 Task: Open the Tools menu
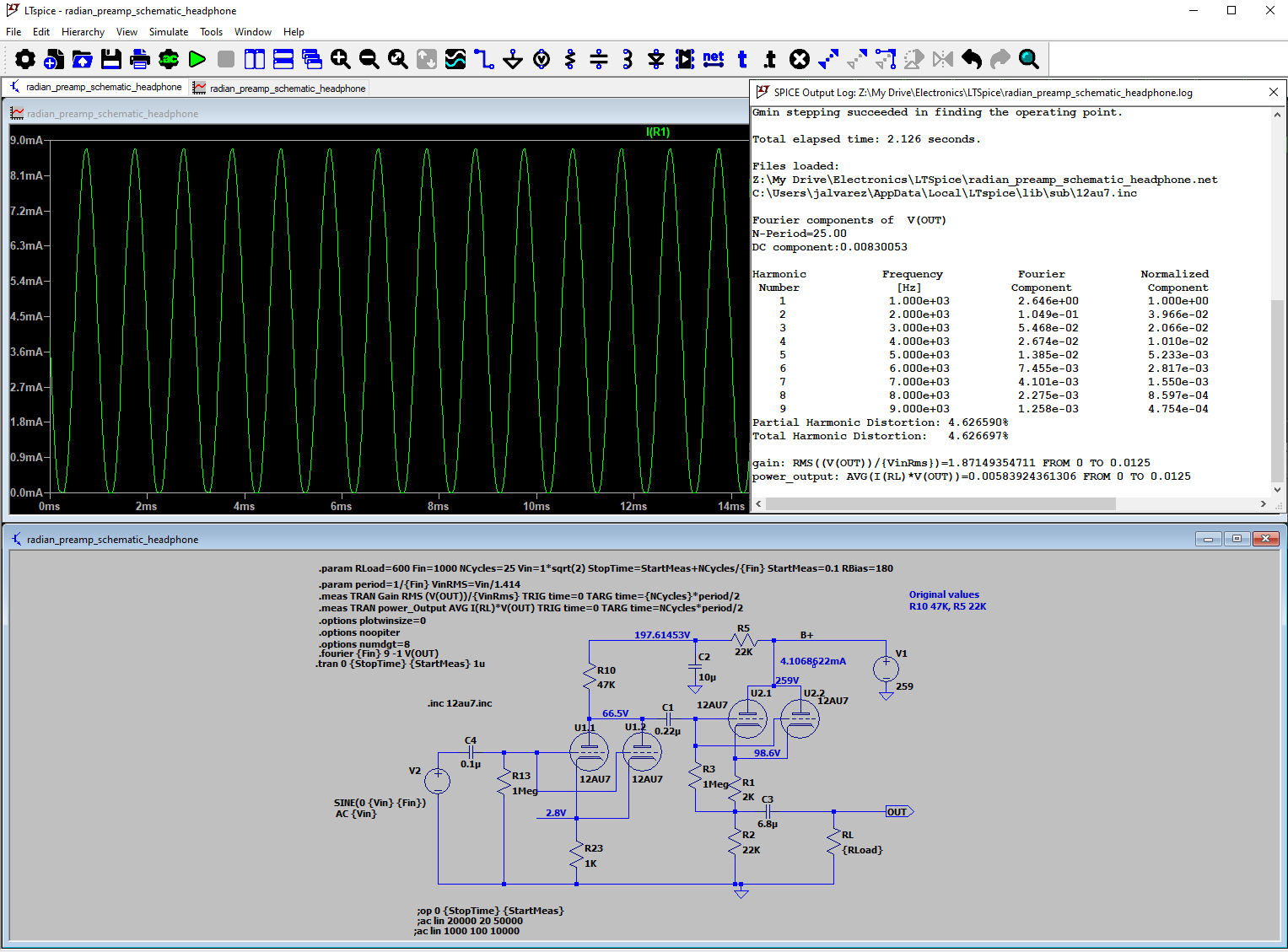point(211,32)
